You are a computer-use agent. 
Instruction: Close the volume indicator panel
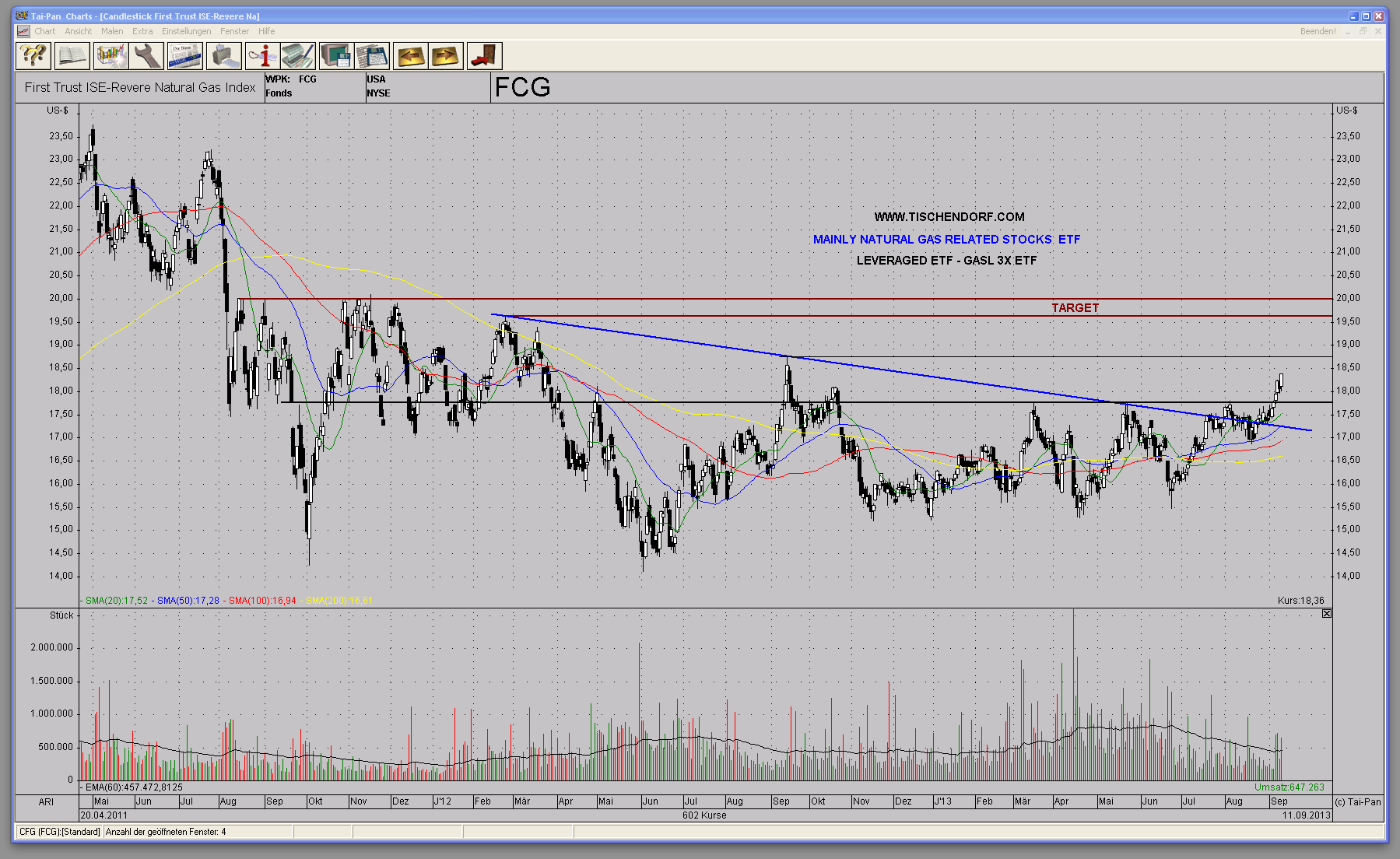point(1326,614)
